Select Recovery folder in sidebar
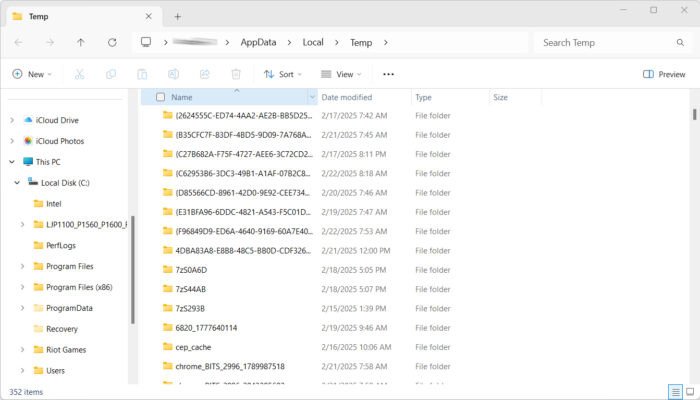 click(x=62, y=329)
